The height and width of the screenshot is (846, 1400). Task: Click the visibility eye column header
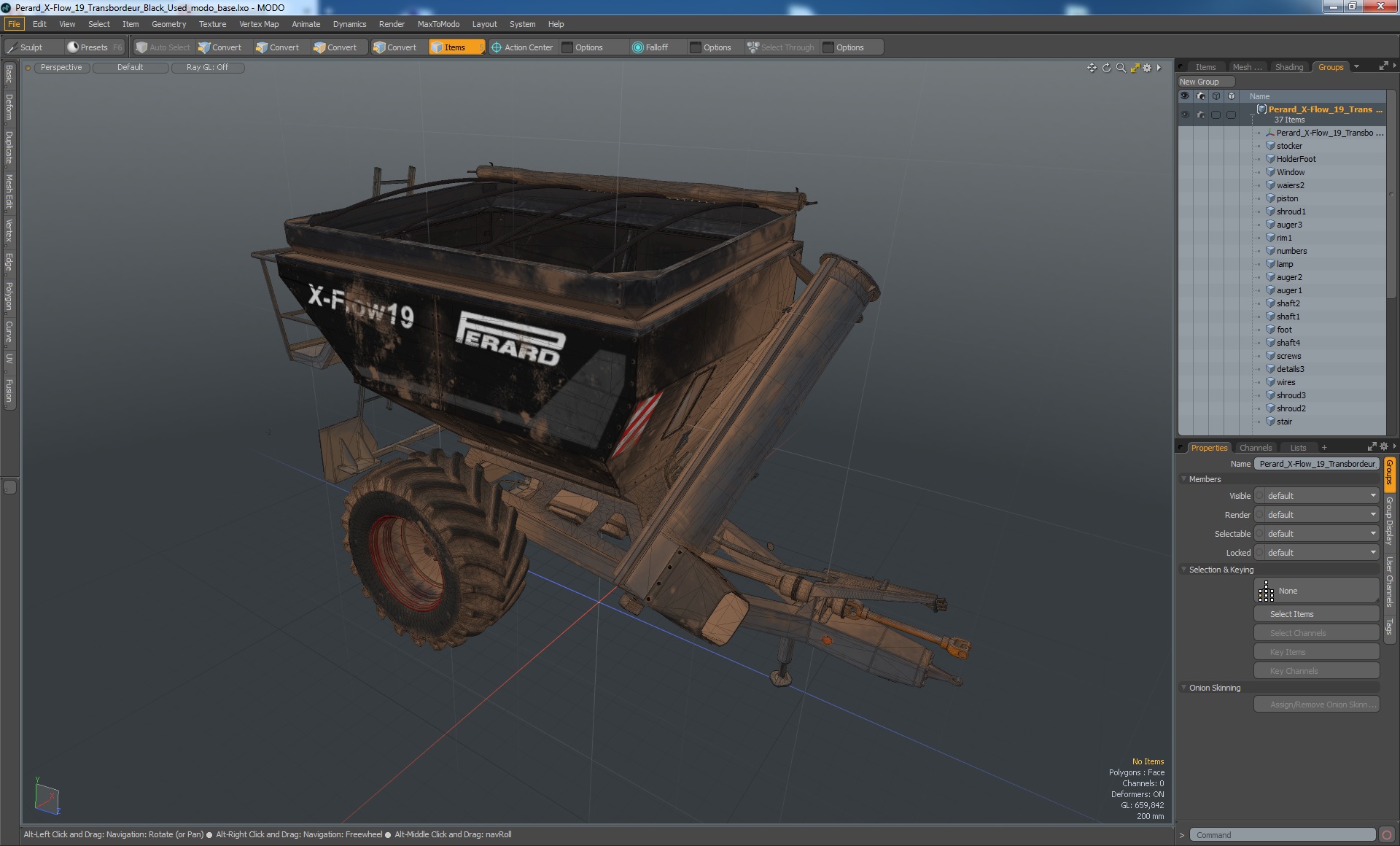click(x=1185, y=96)
